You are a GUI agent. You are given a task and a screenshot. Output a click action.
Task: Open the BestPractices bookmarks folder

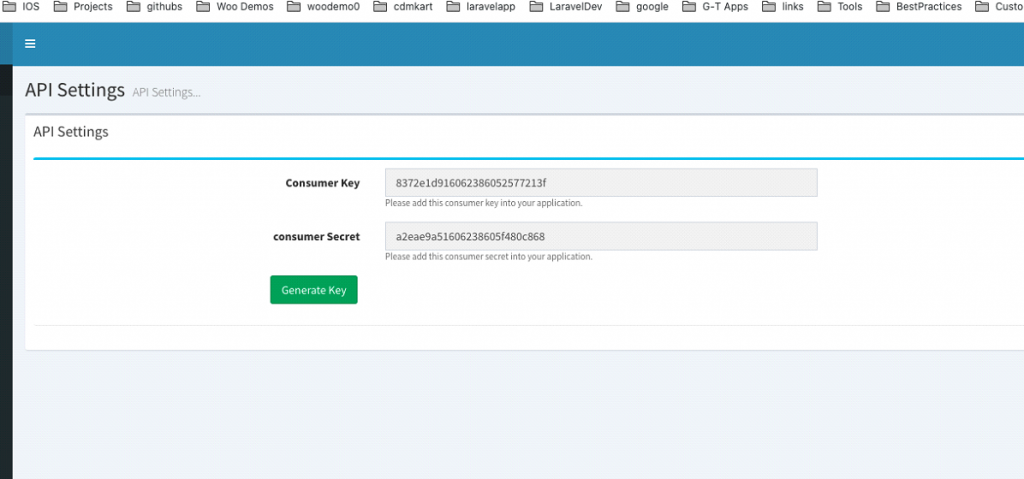[919, 7]
